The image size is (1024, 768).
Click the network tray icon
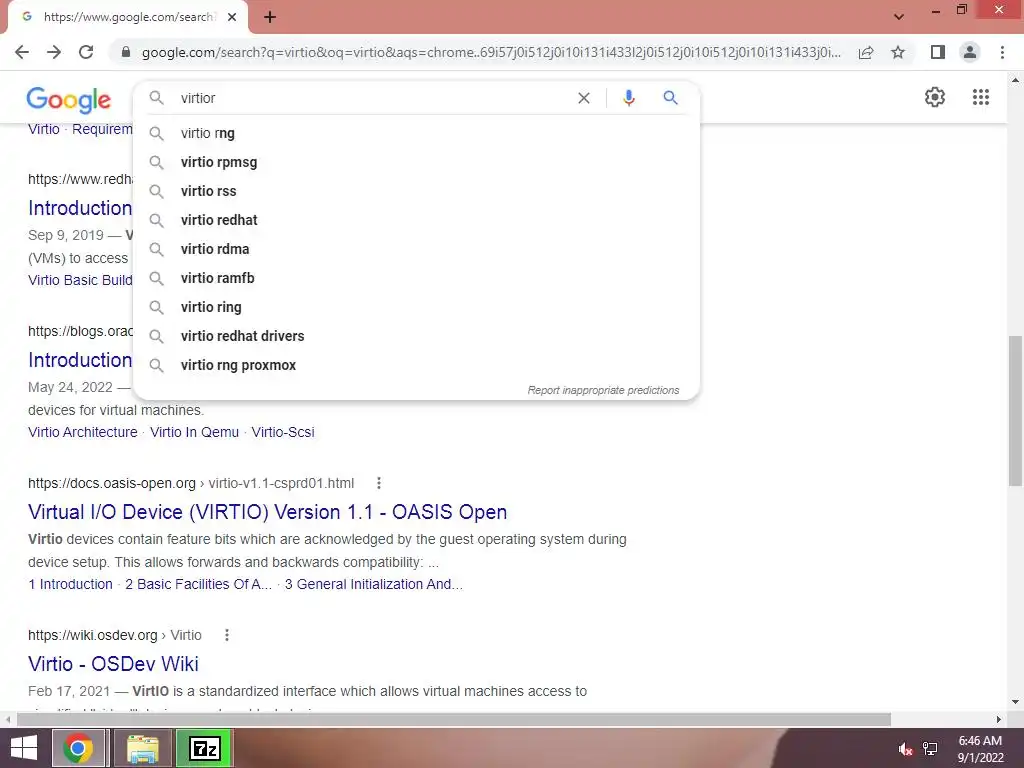pyautogui.click(x=930, y=749)
